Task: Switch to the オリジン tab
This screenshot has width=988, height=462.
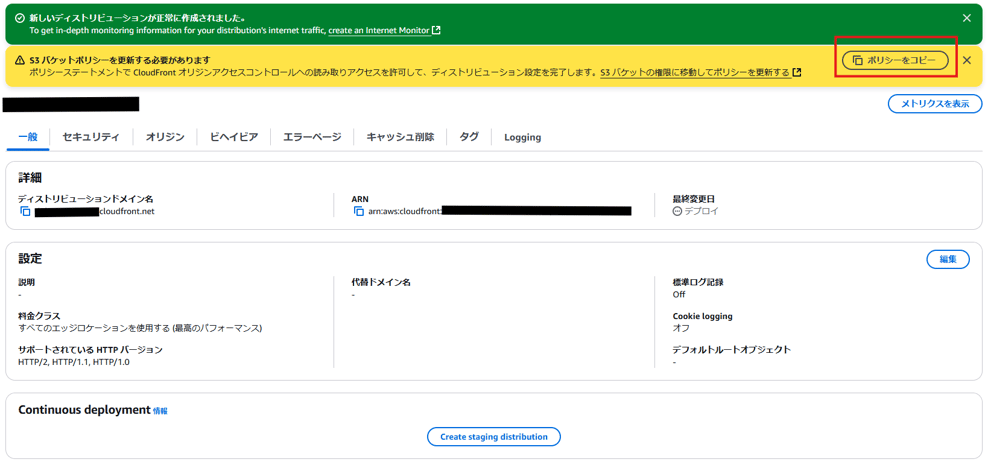Action: click(x=165, y=137)
